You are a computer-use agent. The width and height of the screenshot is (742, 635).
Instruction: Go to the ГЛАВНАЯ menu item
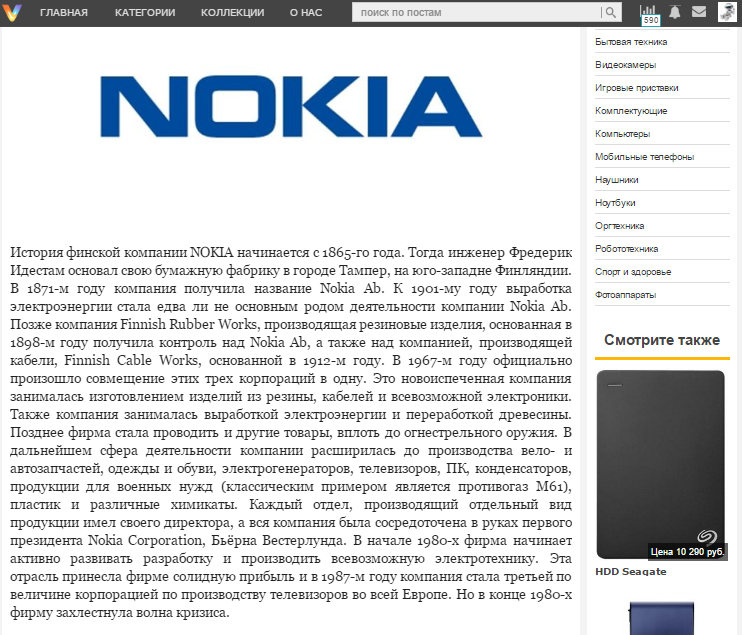click(64, 13)
